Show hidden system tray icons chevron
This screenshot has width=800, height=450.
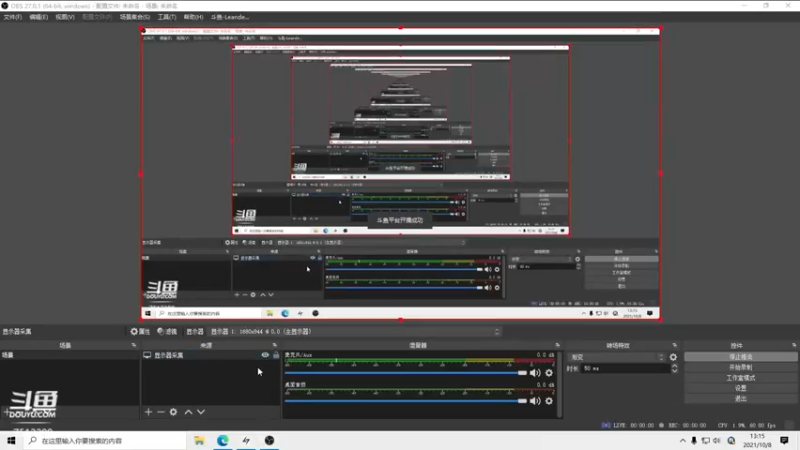(x=683, y=441)
